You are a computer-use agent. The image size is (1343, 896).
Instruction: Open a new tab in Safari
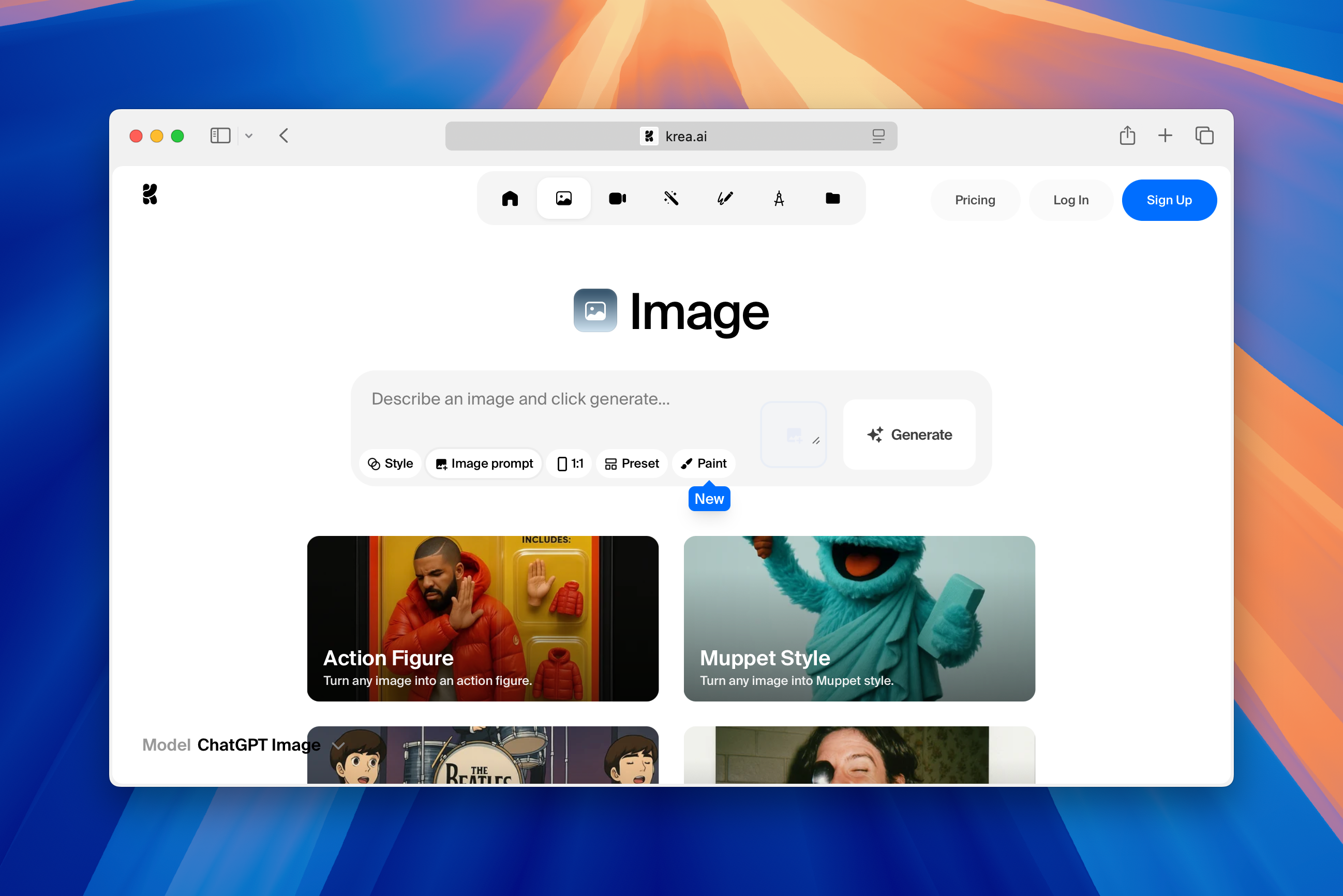(x=1165, y=136)
